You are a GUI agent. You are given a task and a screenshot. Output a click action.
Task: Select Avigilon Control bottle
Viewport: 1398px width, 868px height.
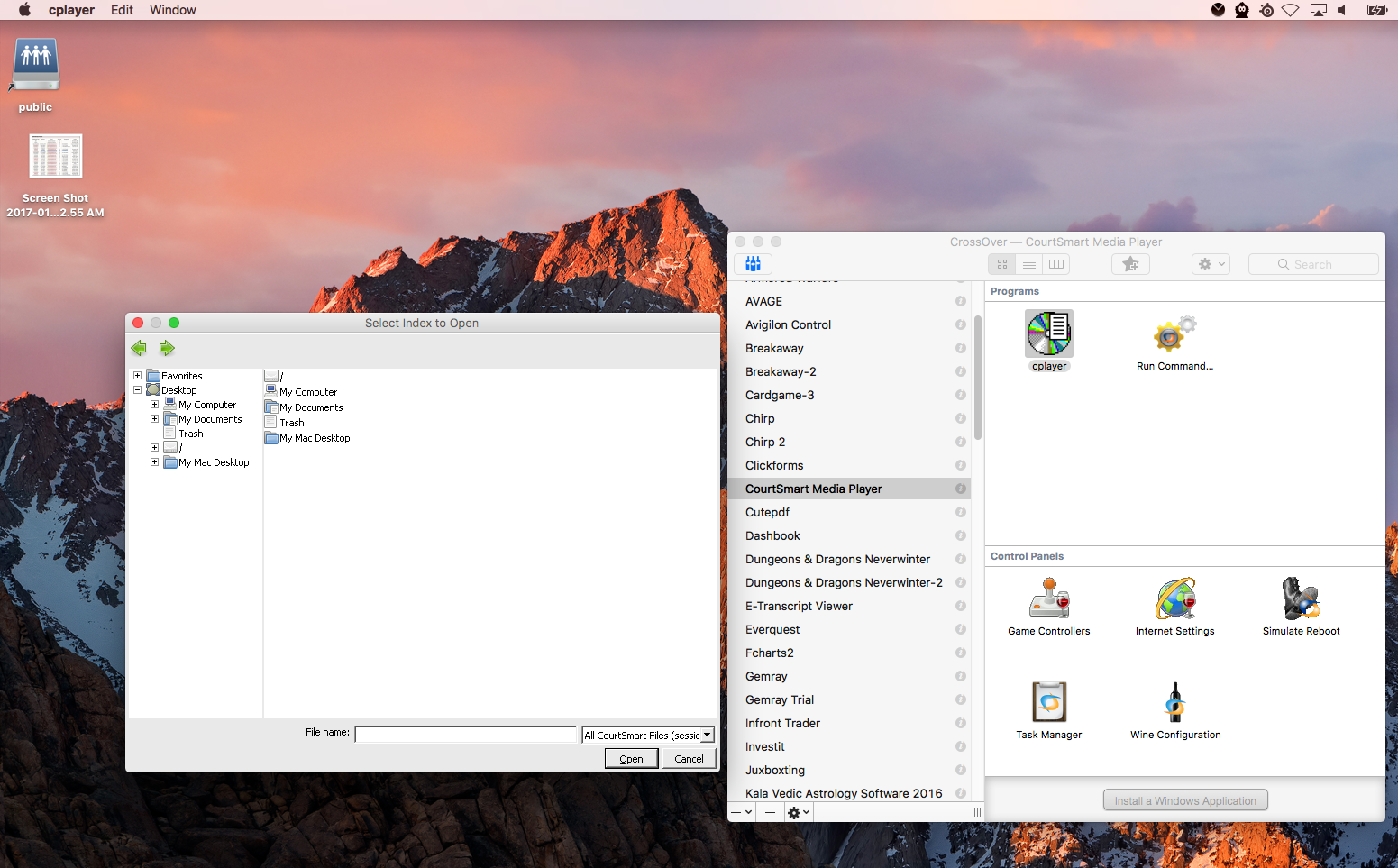tap(848, 324)
